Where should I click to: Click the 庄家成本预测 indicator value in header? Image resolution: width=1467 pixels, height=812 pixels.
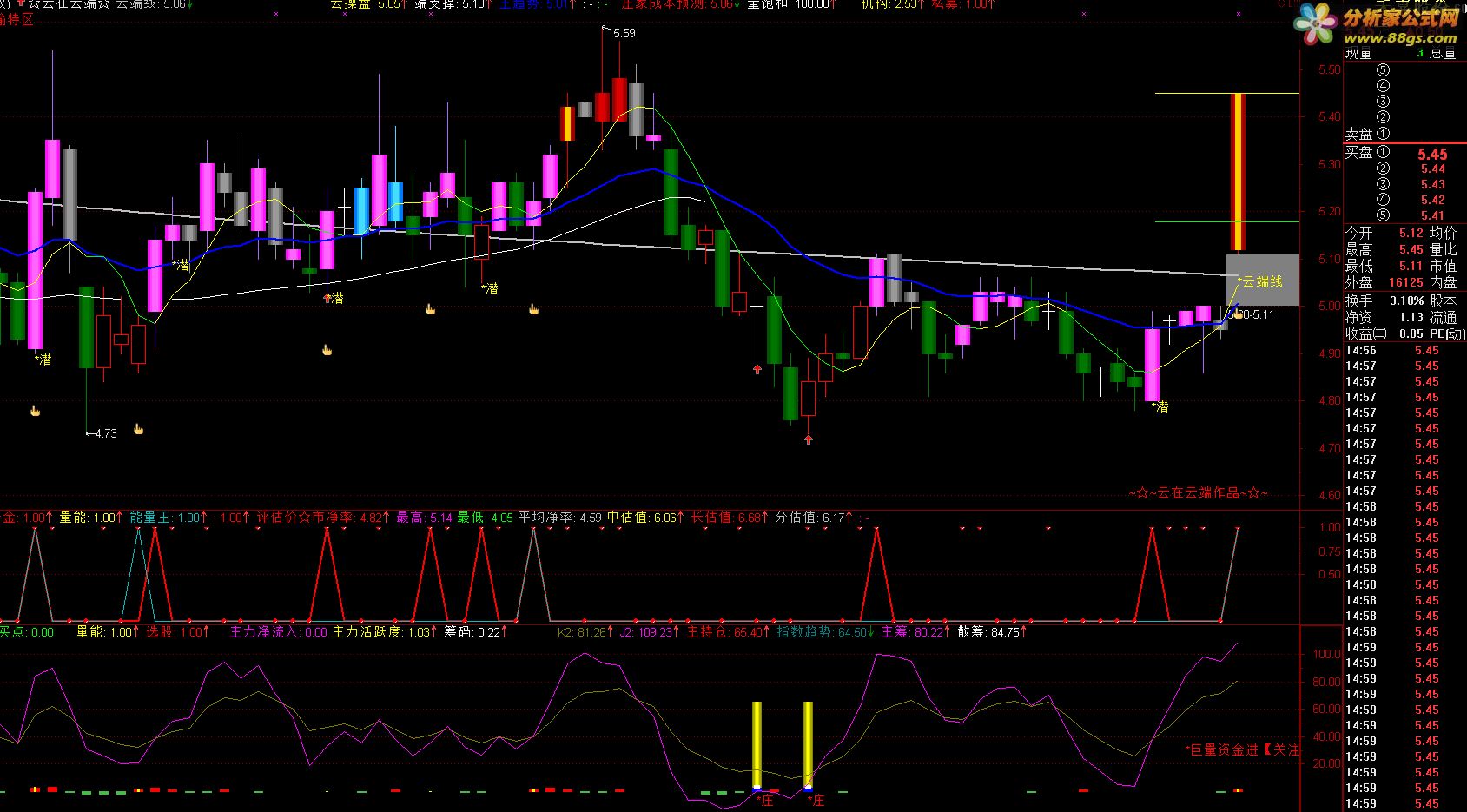tap(682, 4)
